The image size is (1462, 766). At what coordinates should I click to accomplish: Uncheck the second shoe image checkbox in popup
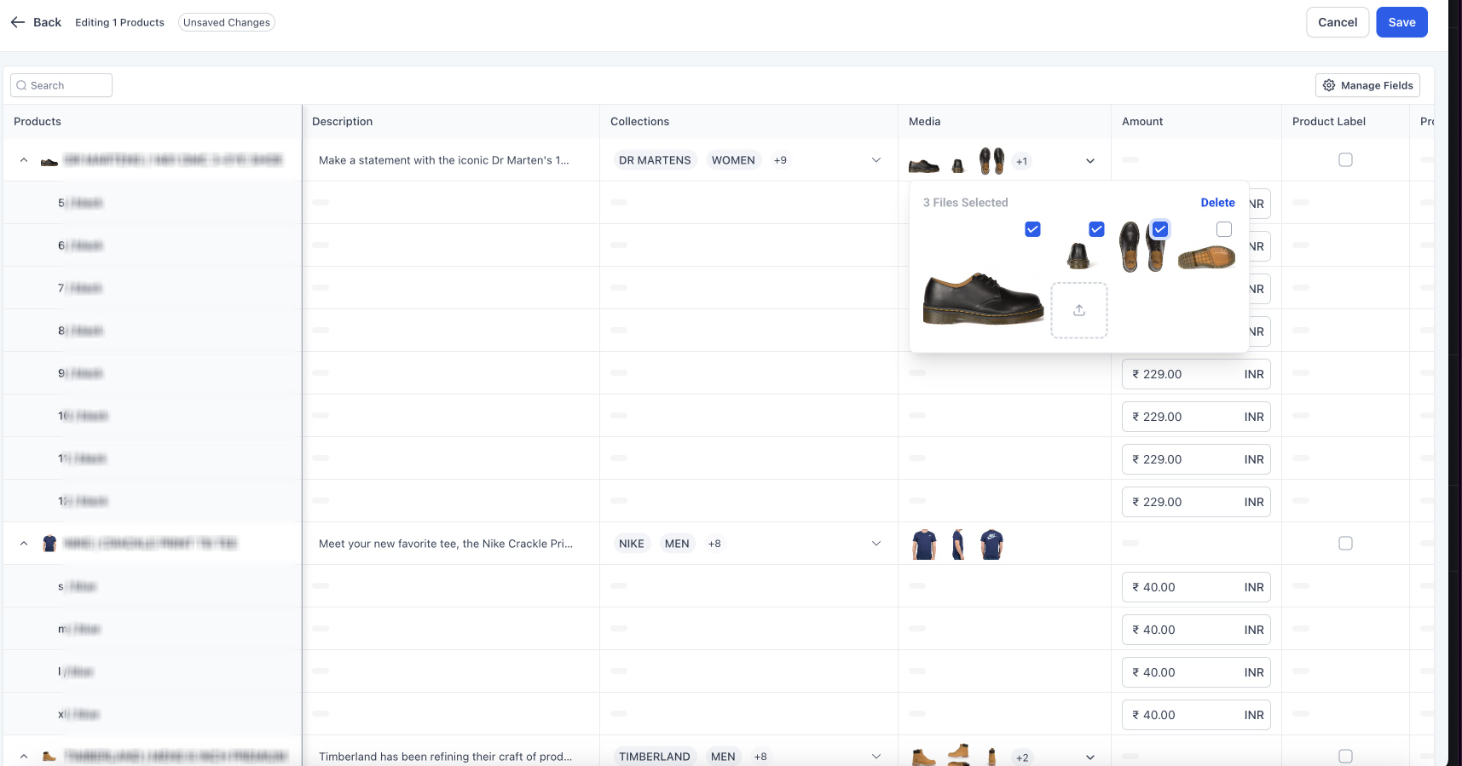1097,229
